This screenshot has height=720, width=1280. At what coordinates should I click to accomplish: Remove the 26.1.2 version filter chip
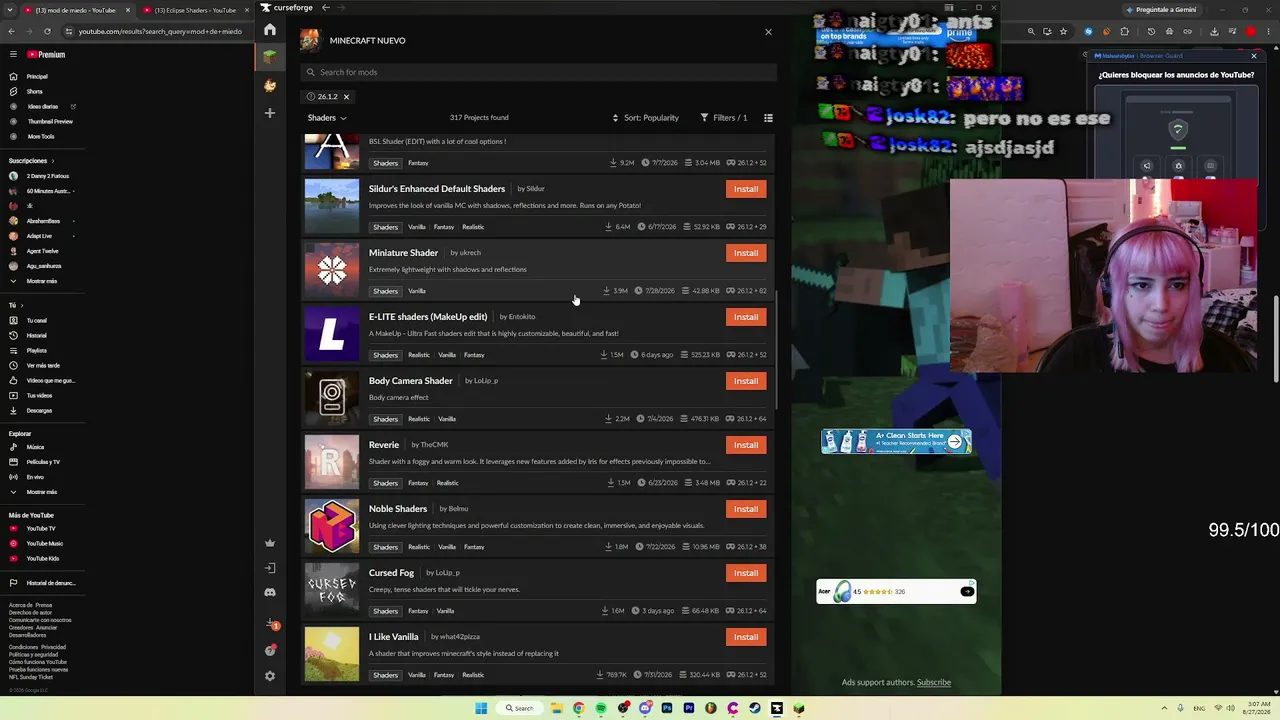[x=346, y=97]
